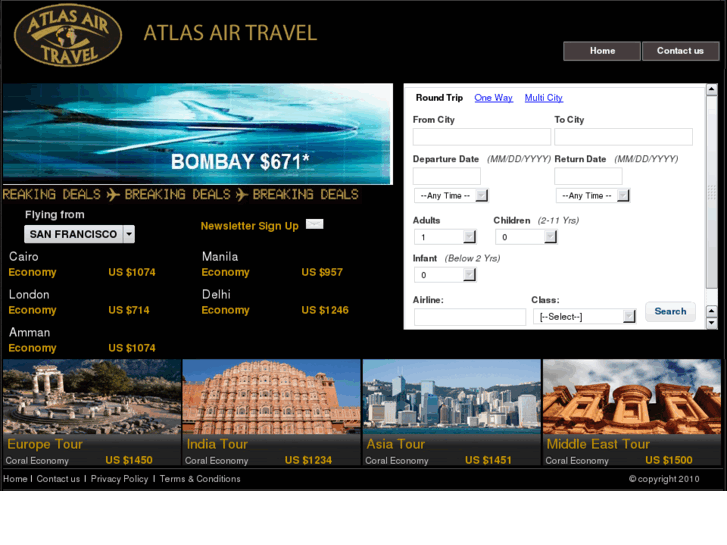The image size is (727, 545).
Task: Open the Contact us navigation button
Action: pos(680,51)
